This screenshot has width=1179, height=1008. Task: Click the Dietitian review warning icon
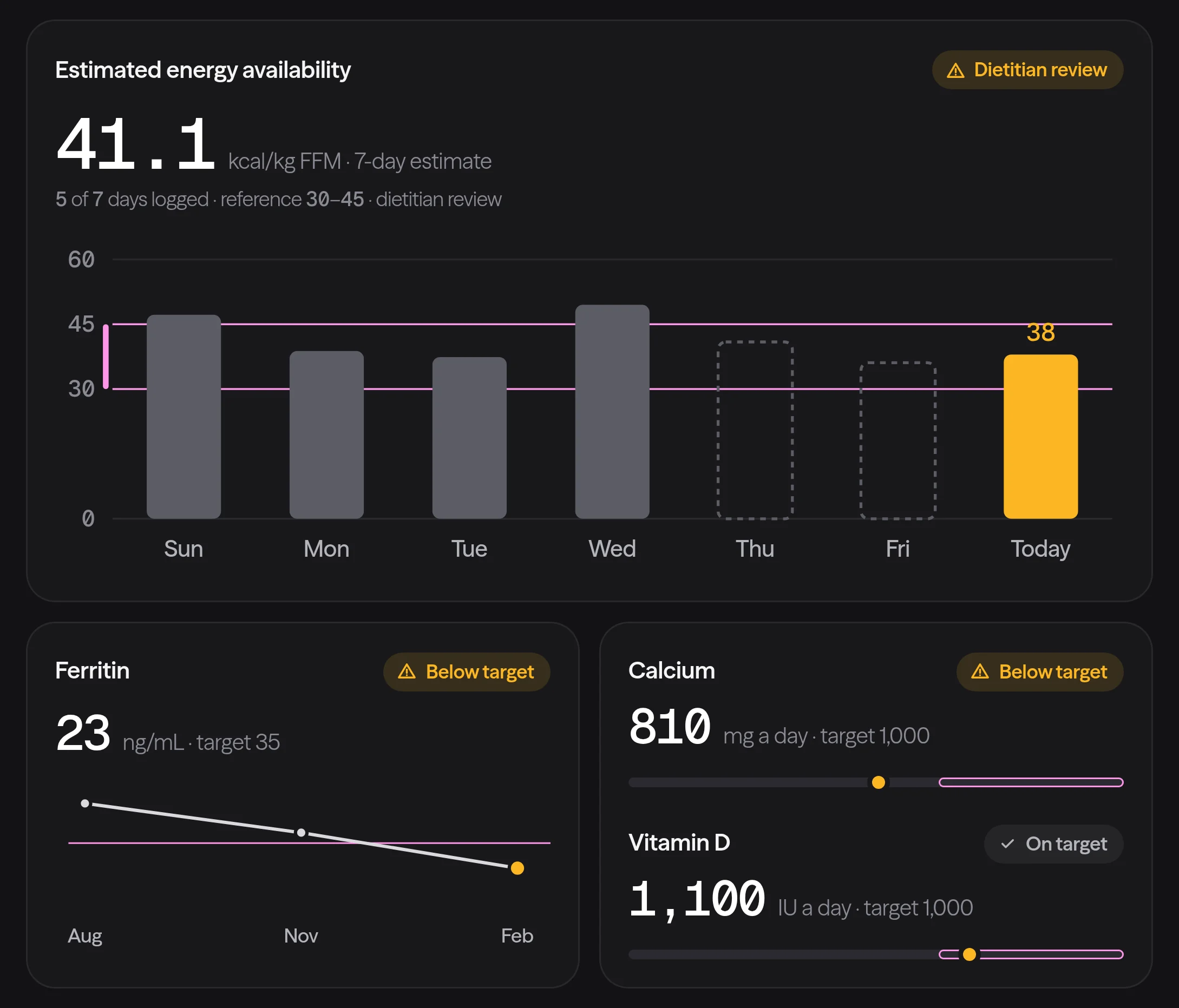(955, 70)
